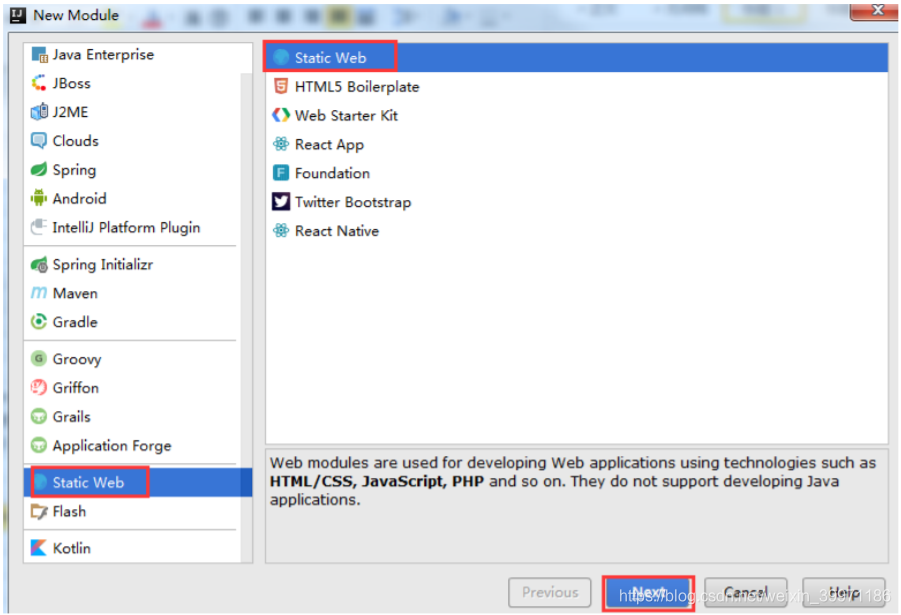Screen dimensions: 901x615
Task: Click the Spring leaf icon
Action: click(39, 170)
